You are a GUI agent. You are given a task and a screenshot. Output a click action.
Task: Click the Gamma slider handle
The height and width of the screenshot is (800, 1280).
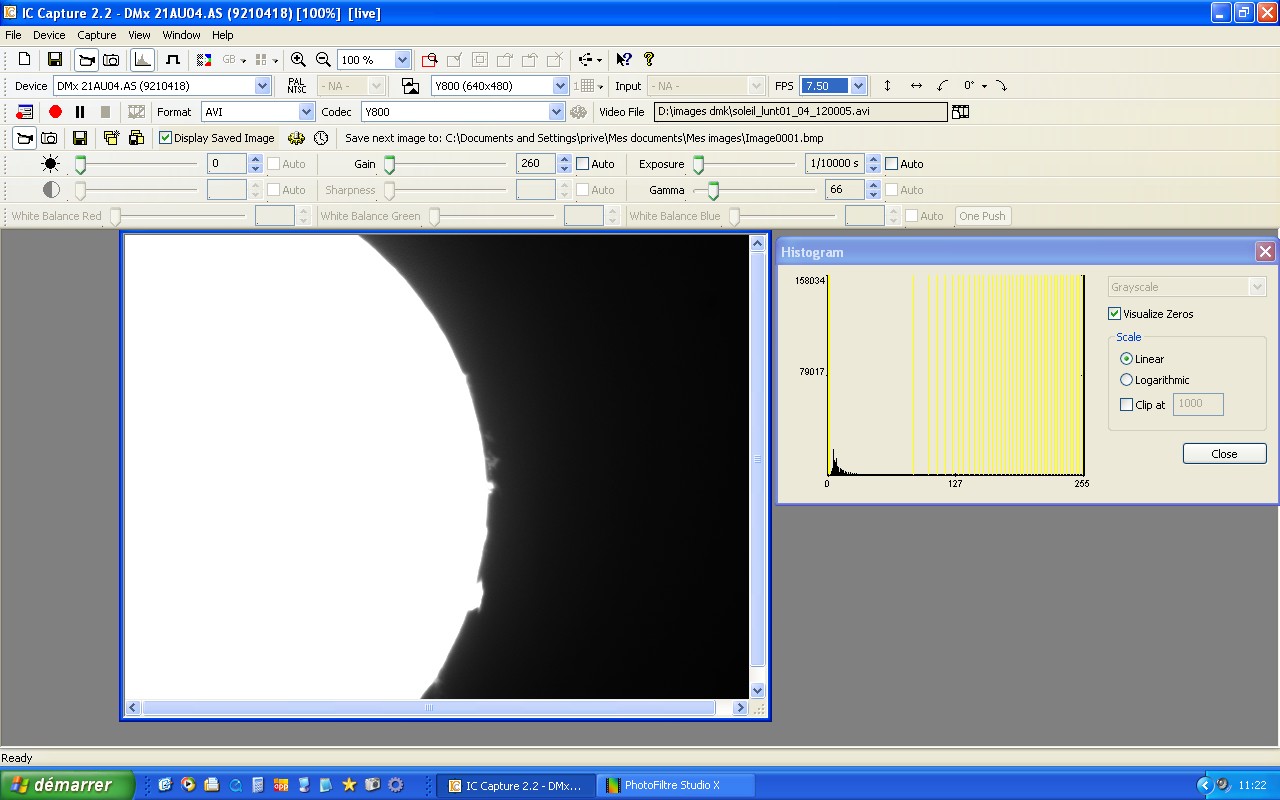[x=713, y=190]
